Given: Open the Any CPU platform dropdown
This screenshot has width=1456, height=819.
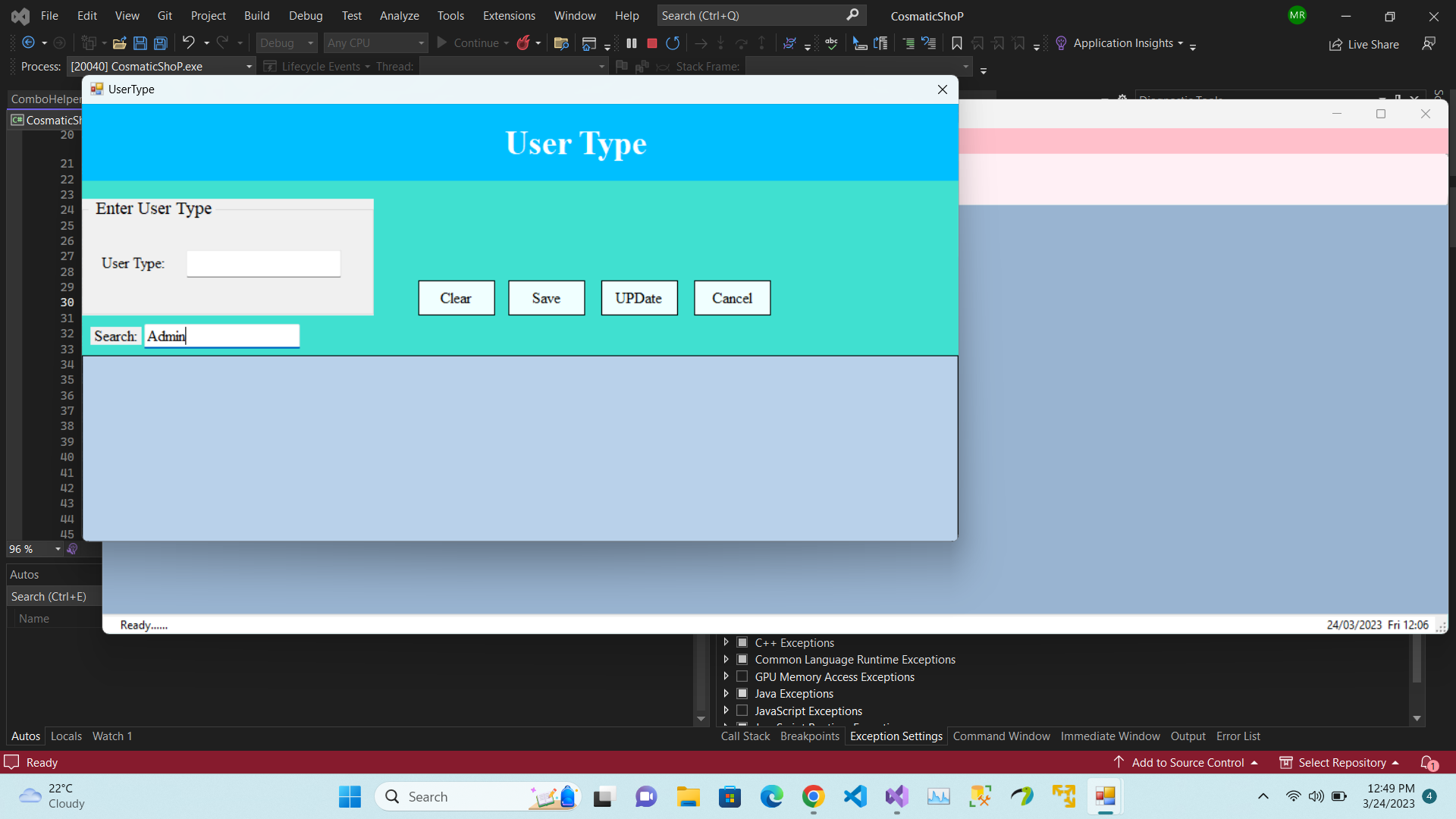Looking at the screenshot, I should click(375, 43).
